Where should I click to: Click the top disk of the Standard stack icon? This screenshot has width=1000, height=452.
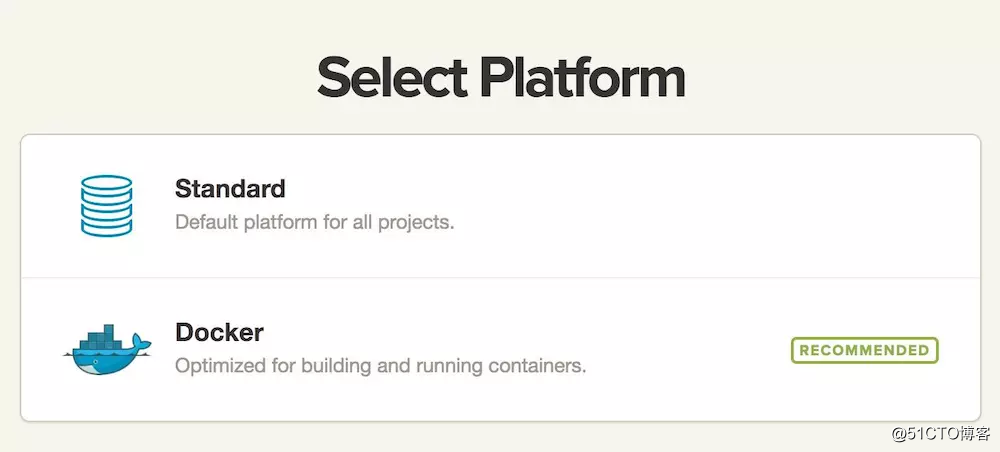pos(107,183)
